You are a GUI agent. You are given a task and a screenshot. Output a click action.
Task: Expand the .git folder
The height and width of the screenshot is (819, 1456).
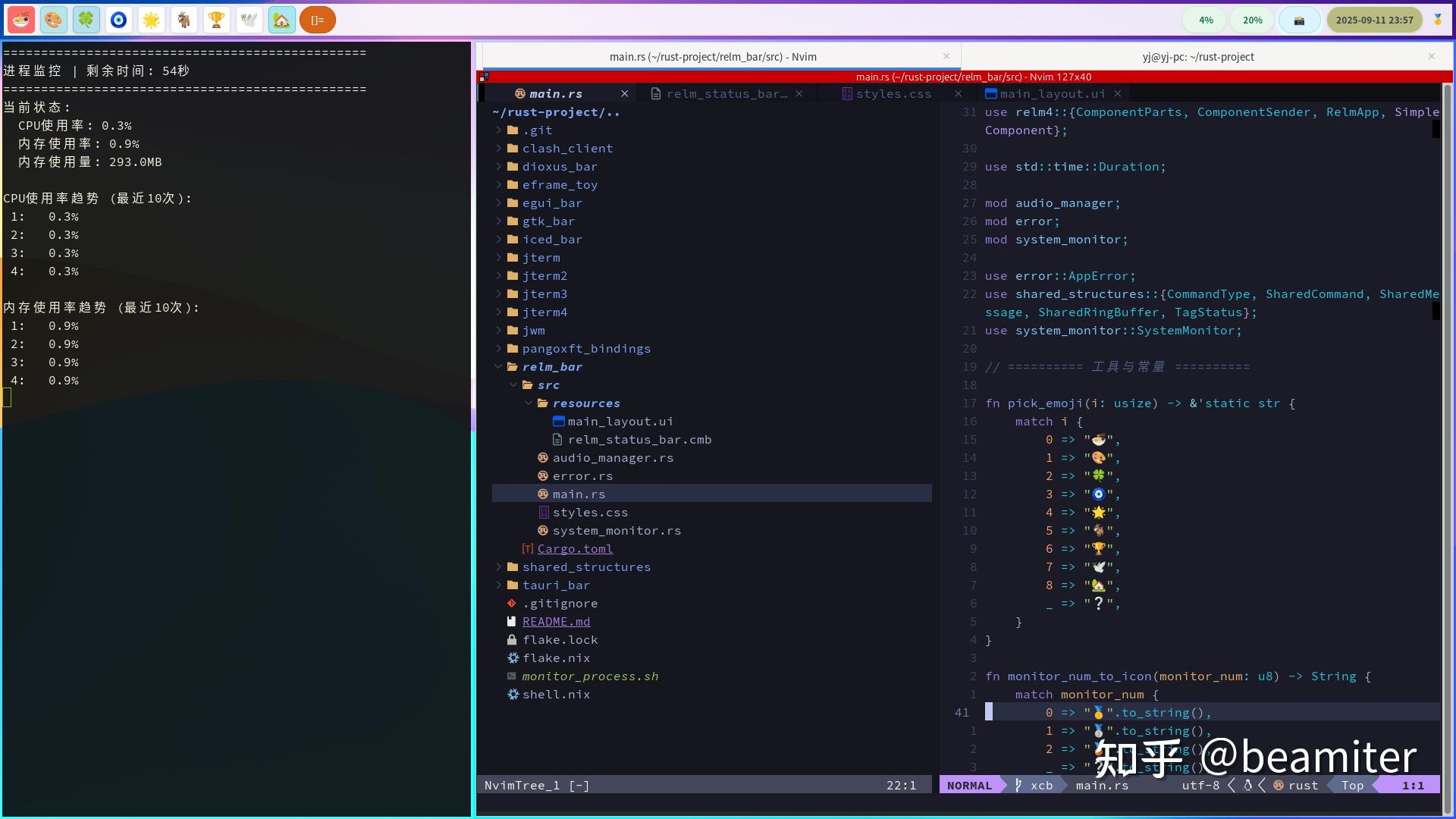pyautogui.click(x=498, y=130)
